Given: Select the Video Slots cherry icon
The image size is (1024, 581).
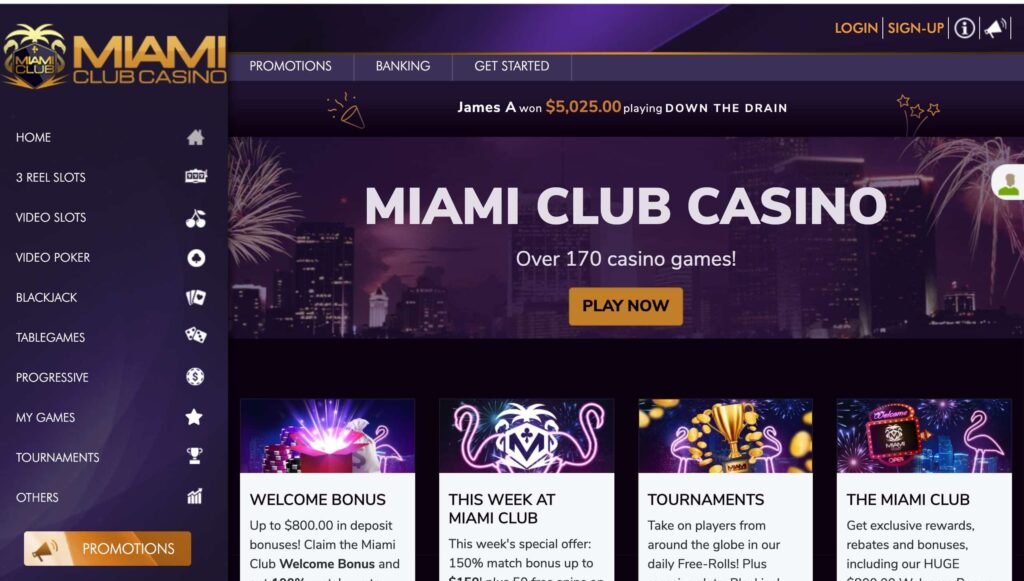Looking at the screenshot, I should tap(195, 218).
